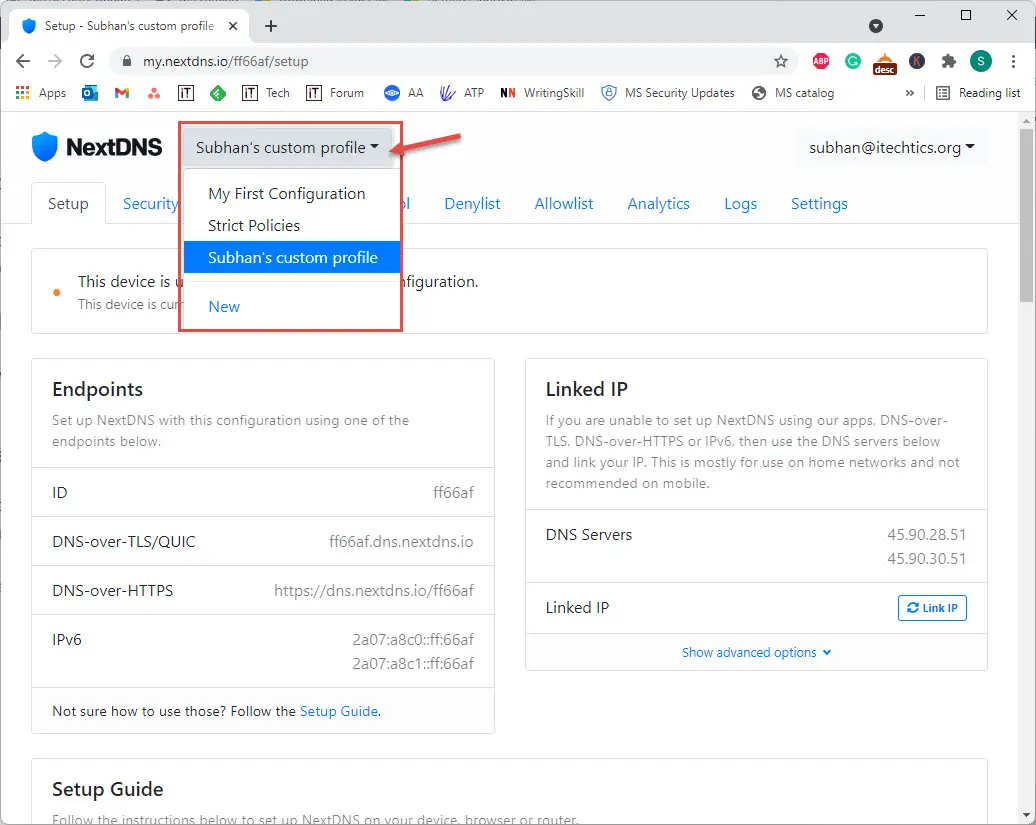The width and height of the screenshot is (1036, 825).
Task: Open the Gmail bookmark icon
Action: 122,93
